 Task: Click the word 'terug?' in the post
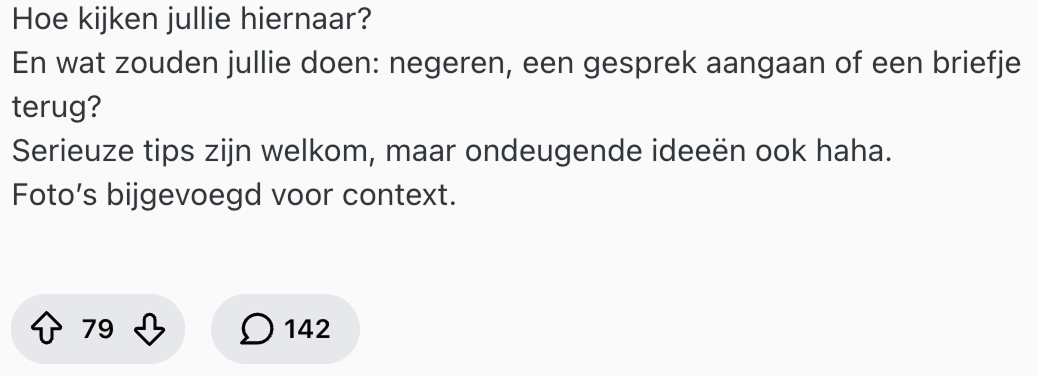coord(56,107)
